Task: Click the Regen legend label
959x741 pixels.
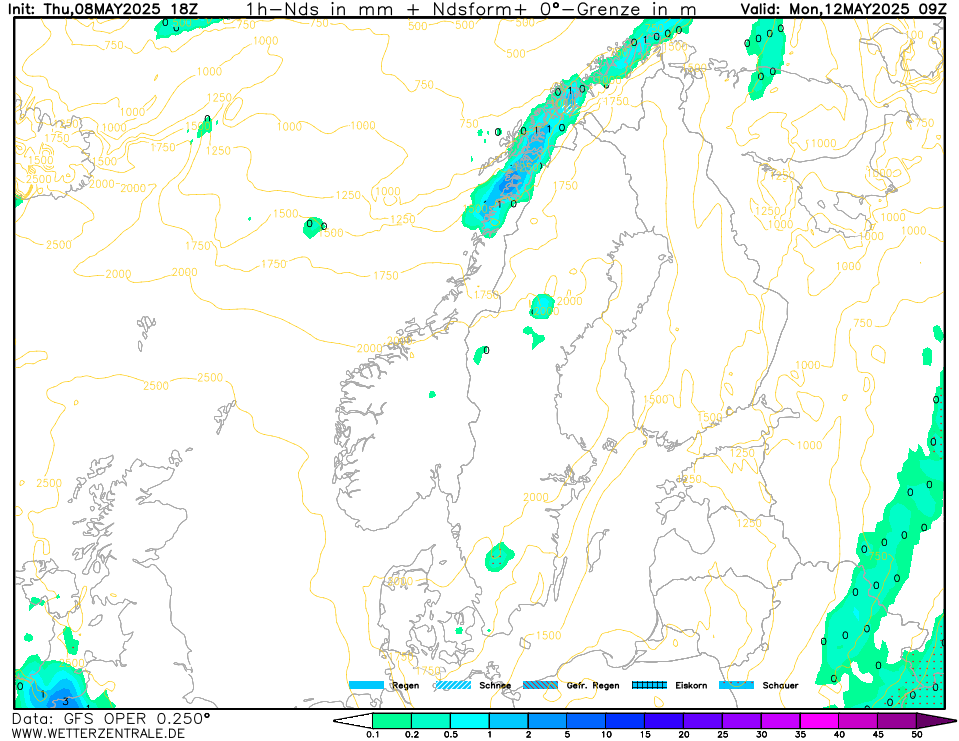Action: (405, 685)
